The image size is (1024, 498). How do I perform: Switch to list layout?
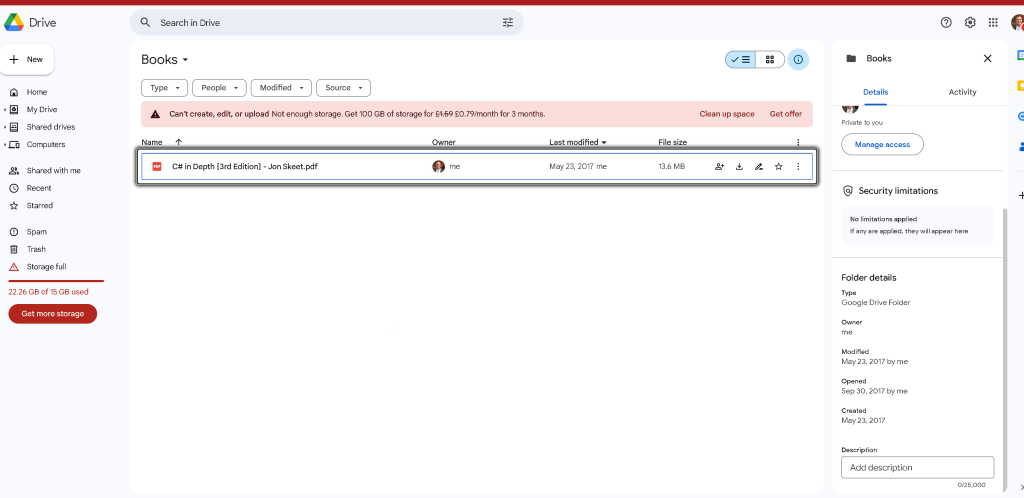[741, 59]
